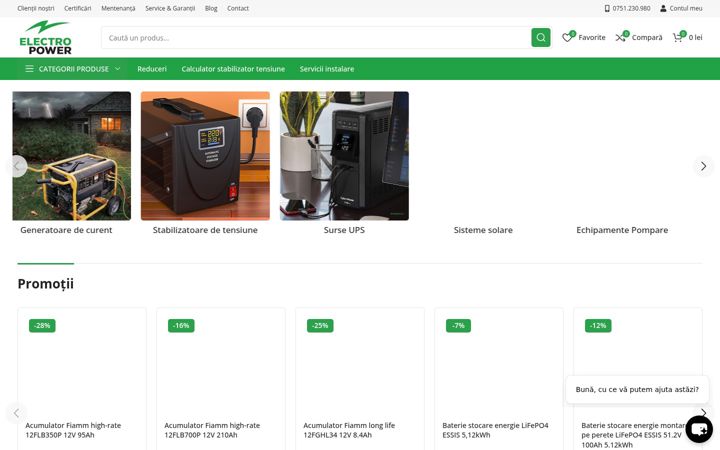
Task: Open Generatoare de curent category
Action: pos(66,230)
